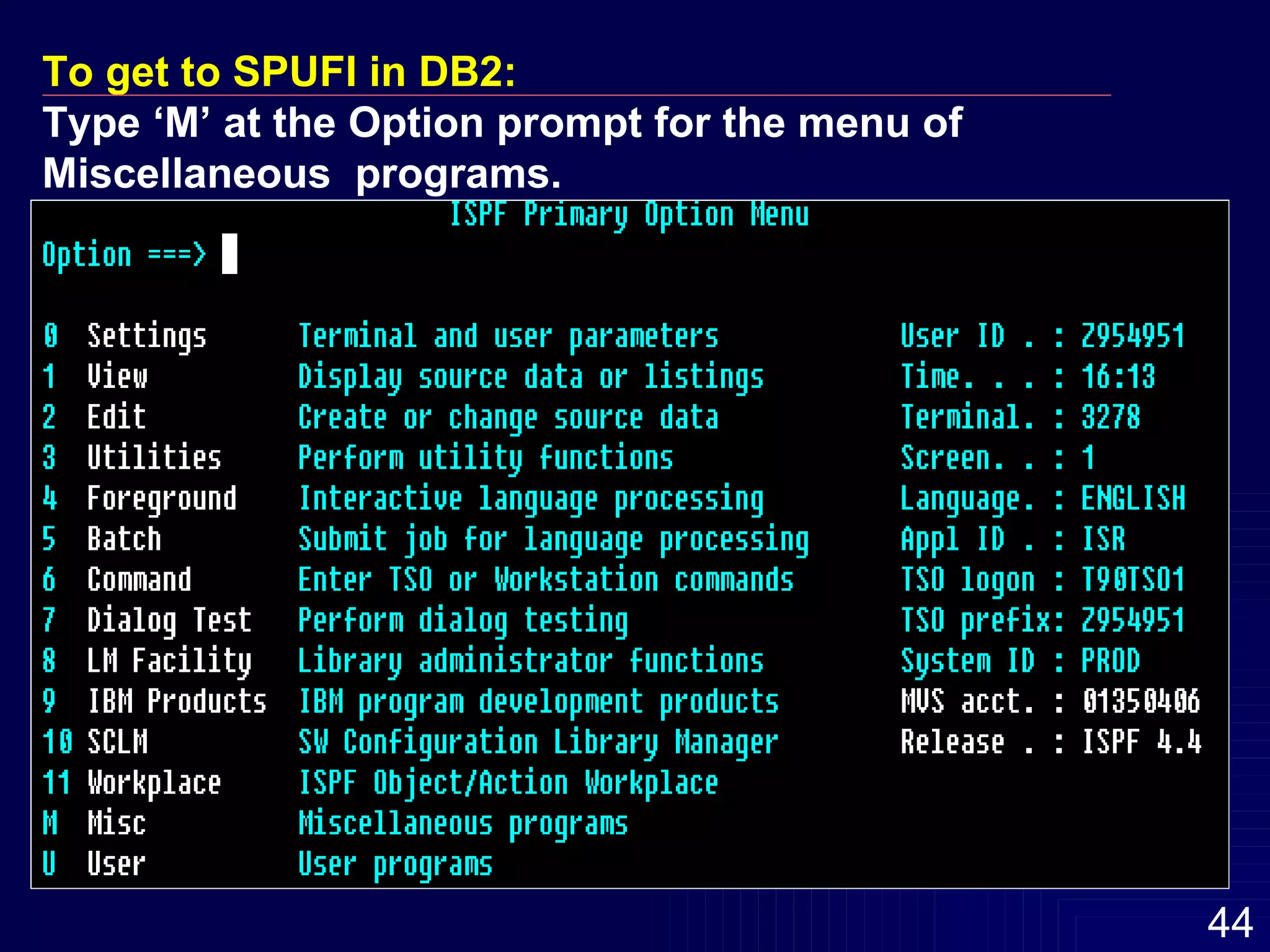Select the 4 Foreground menu option
This screenshot has height=952, width=1270.
140,499
